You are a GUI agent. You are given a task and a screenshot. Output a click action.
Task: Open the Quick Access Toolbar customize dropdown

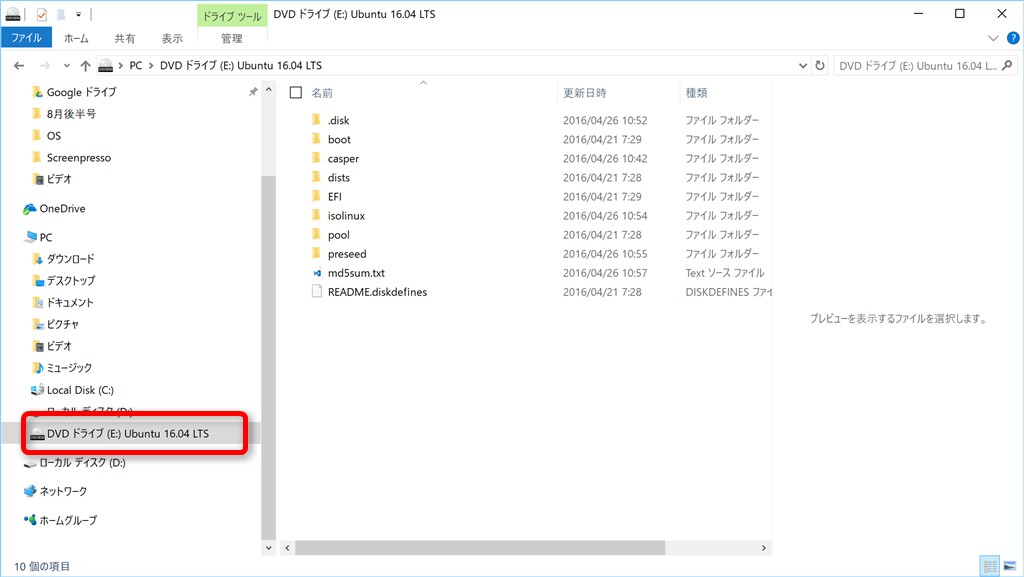[78, 14]
